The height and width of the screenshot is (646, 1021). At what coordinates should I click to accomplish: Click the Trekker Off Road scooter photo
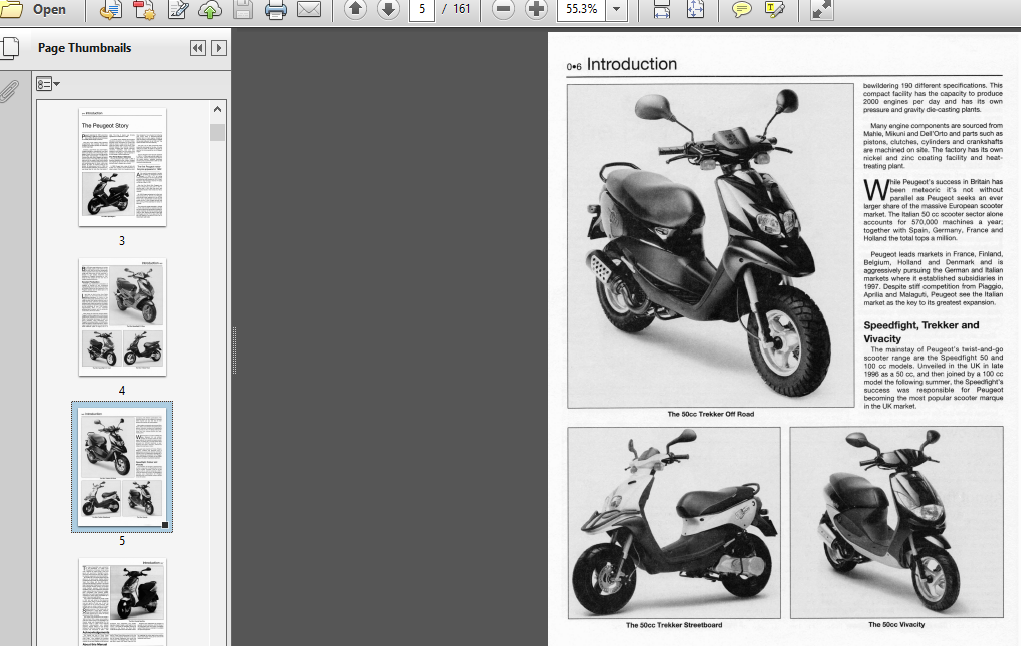click(710, 246)
